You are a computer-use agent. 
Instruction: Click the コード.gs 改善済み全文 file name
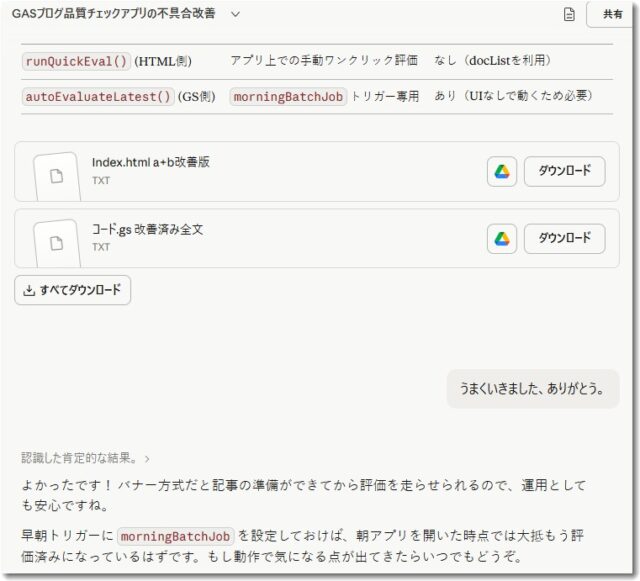[147, 229]
